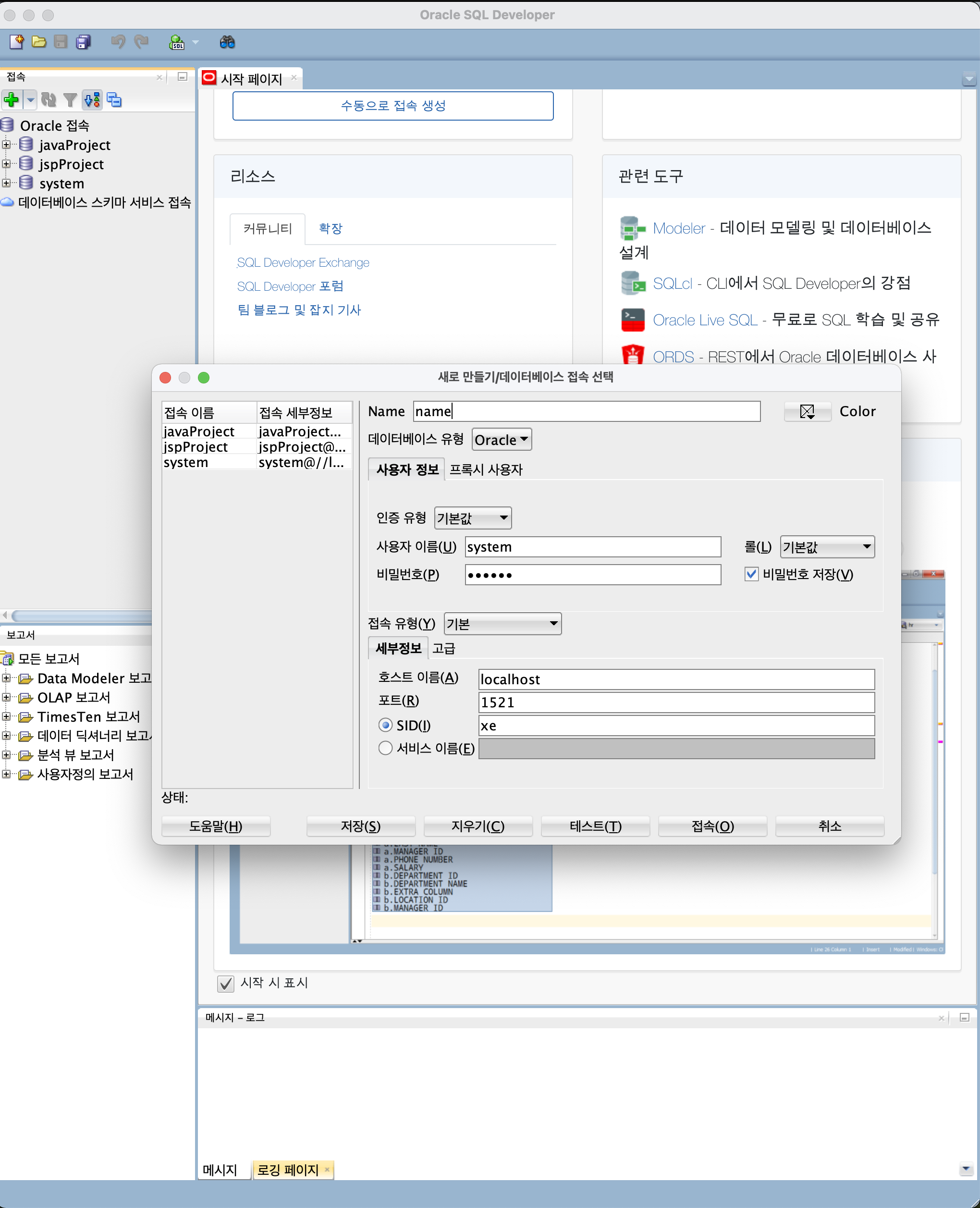Image resolution: width=980 pixels, height=1208 pixels.
Task: Click the 모든 보고서 reports icon
Action: (7, 658)
